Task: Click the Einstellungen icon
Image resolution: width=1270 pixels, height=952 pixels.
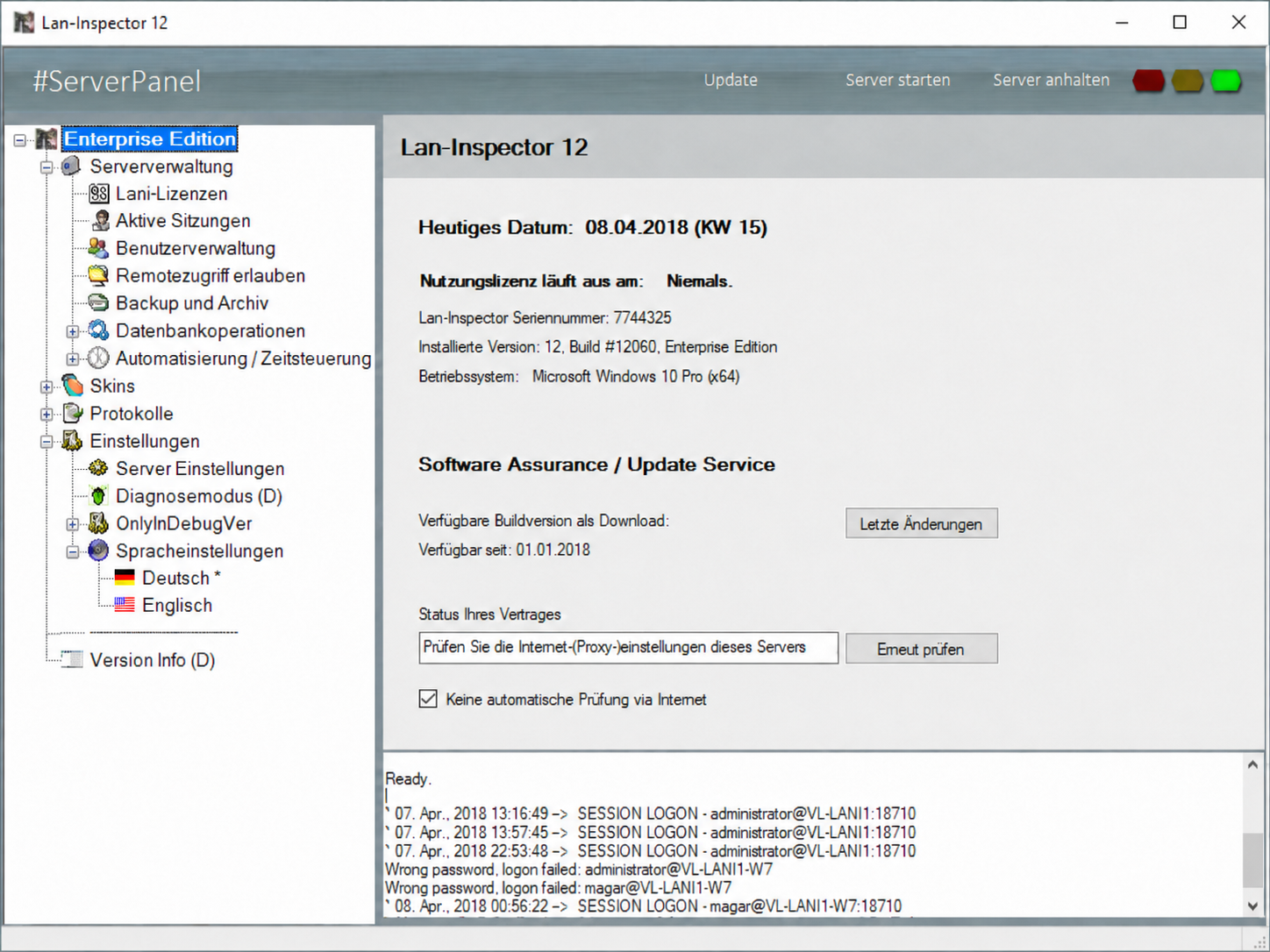Action: pos(72,441)
